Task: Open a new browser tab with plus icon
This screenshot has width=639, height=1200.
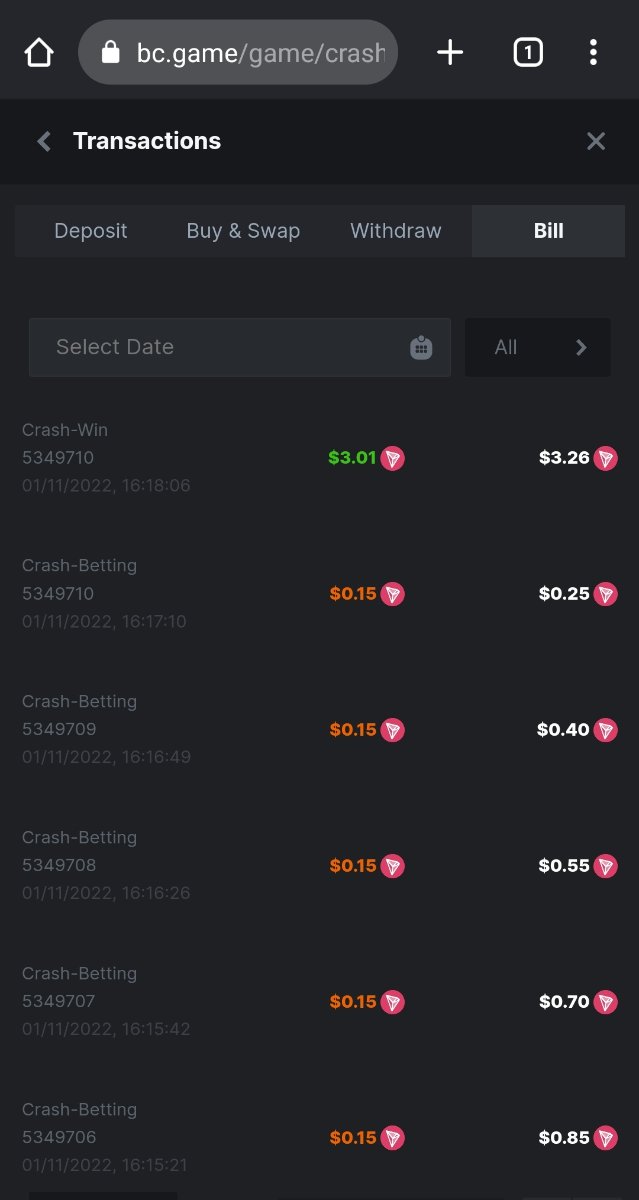Action: 450,52
